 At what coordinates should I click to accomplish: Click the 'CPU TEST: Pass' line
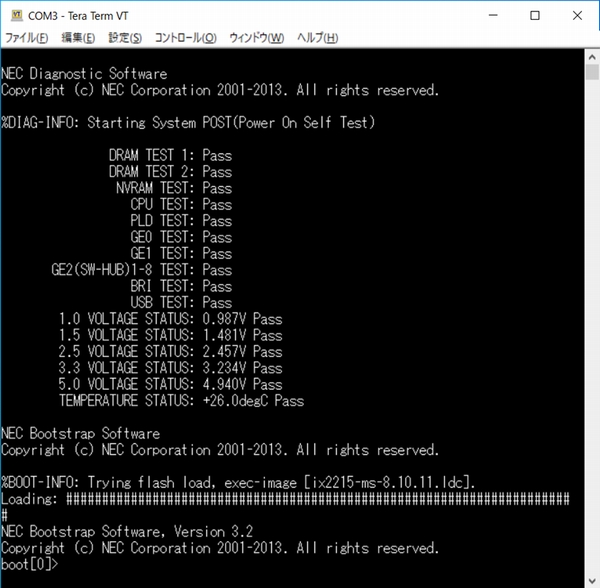coord(181,205)
